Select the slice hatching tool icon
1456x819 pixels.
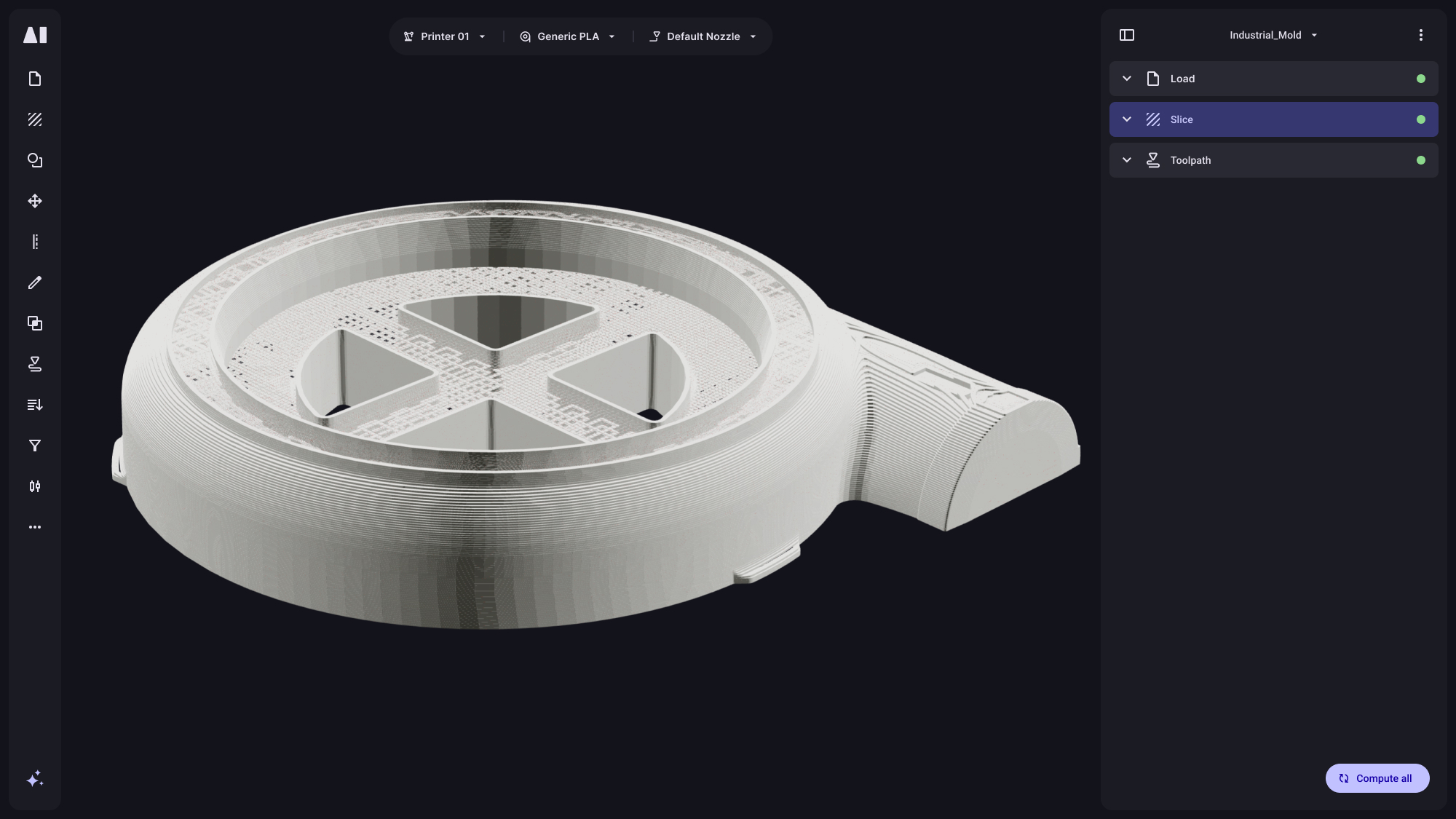[x=35, y=119]
